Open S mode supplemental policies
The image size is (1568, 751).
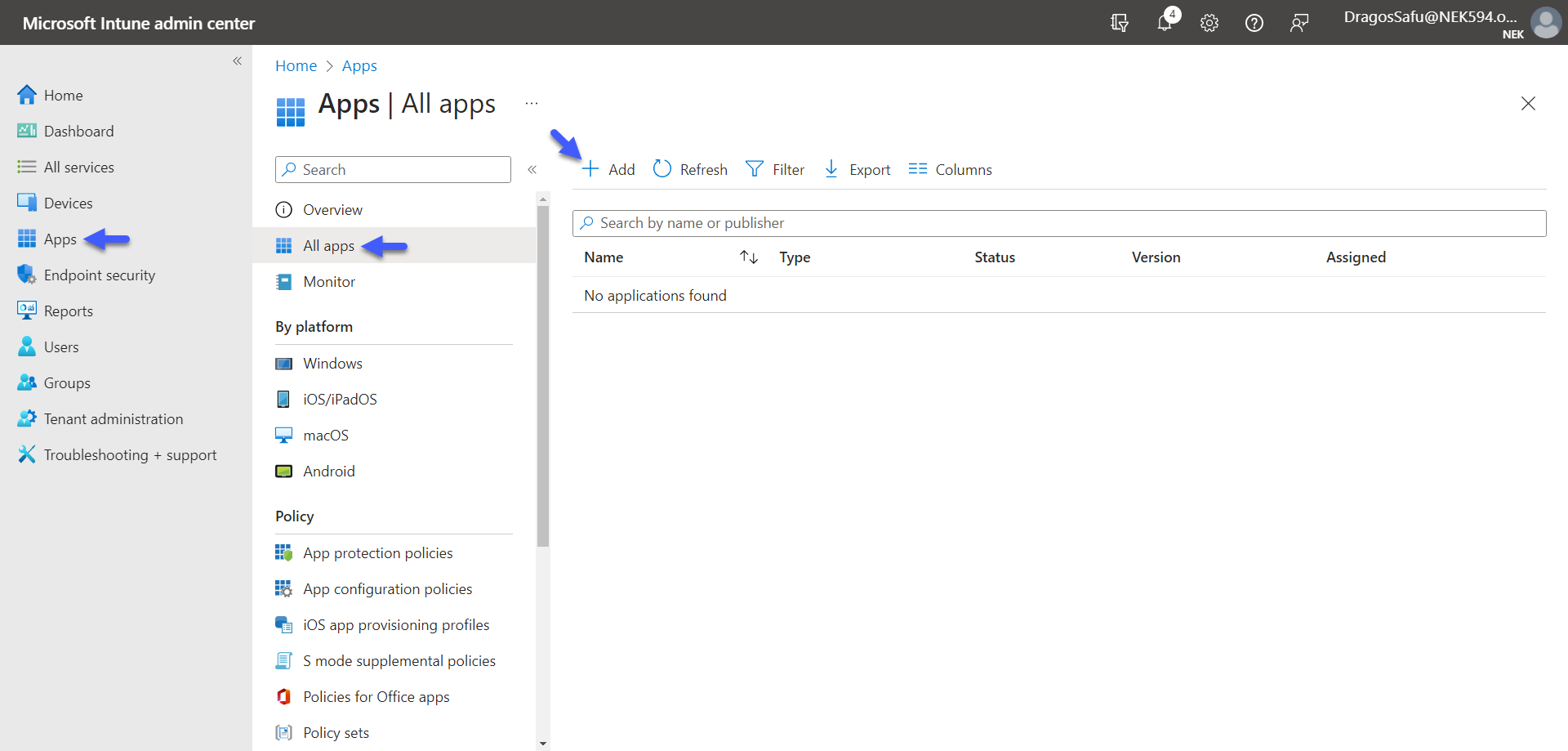(x=399, y=661)
